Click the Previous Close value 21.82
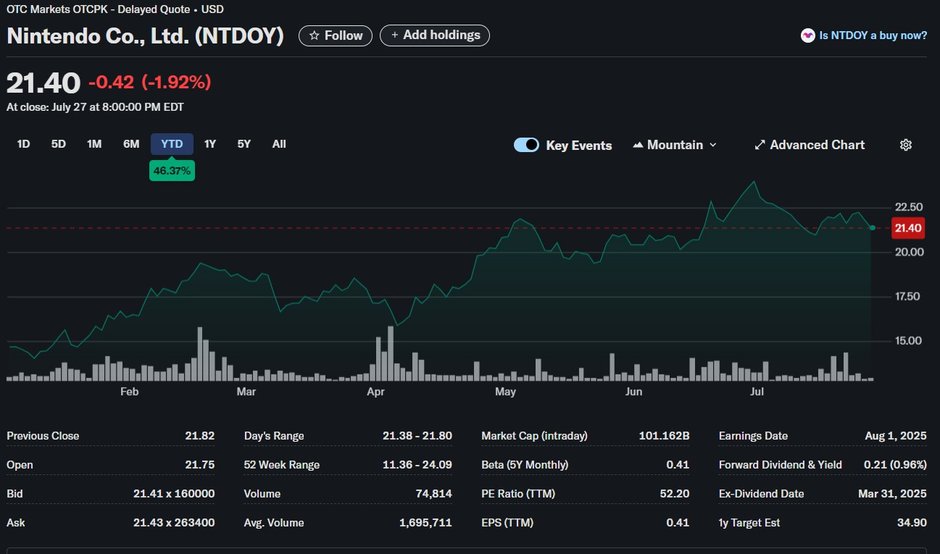Screen dimensions: 940x554 point(200,436)
